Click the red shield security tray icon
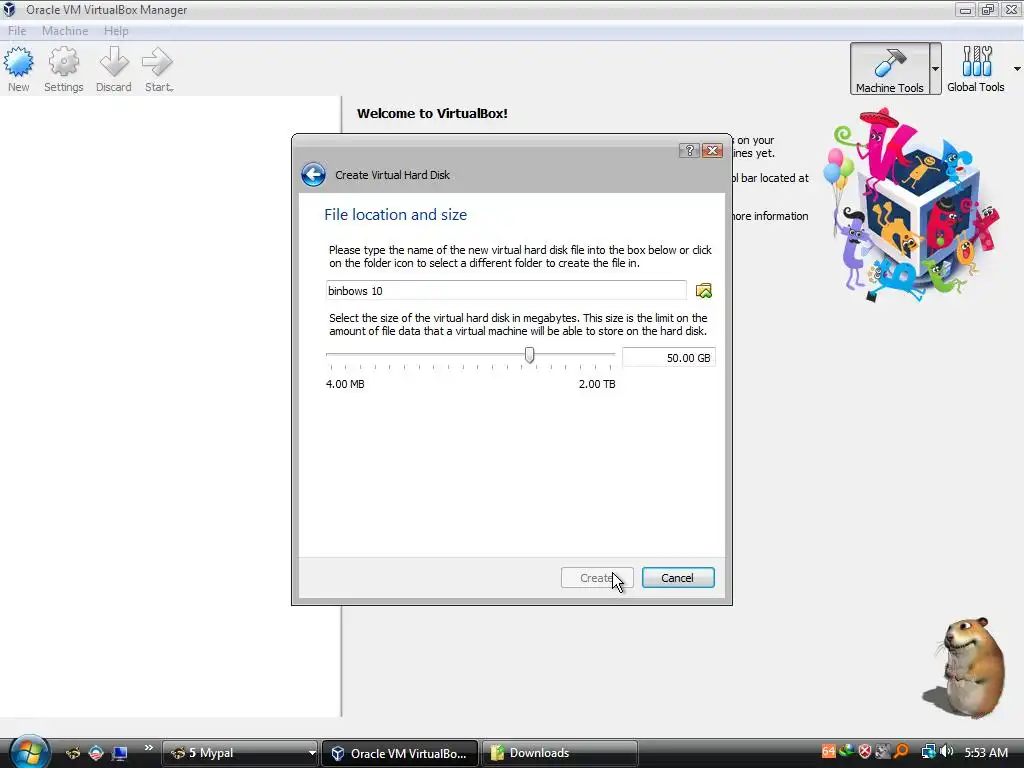Screen dimensions: 1024x768 tap(865, 752)
